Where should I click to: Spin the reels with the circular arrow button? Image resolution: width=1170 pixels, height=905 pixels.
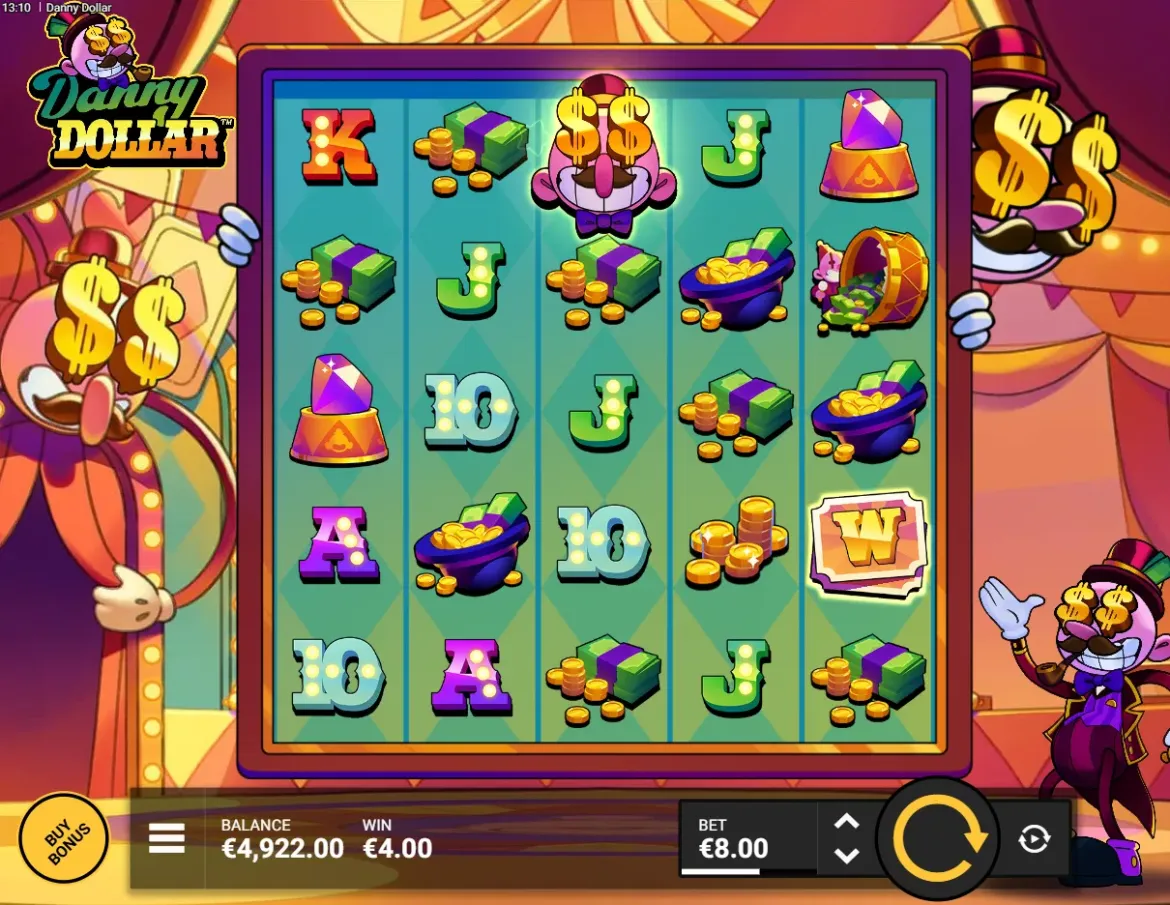(937, 838)
